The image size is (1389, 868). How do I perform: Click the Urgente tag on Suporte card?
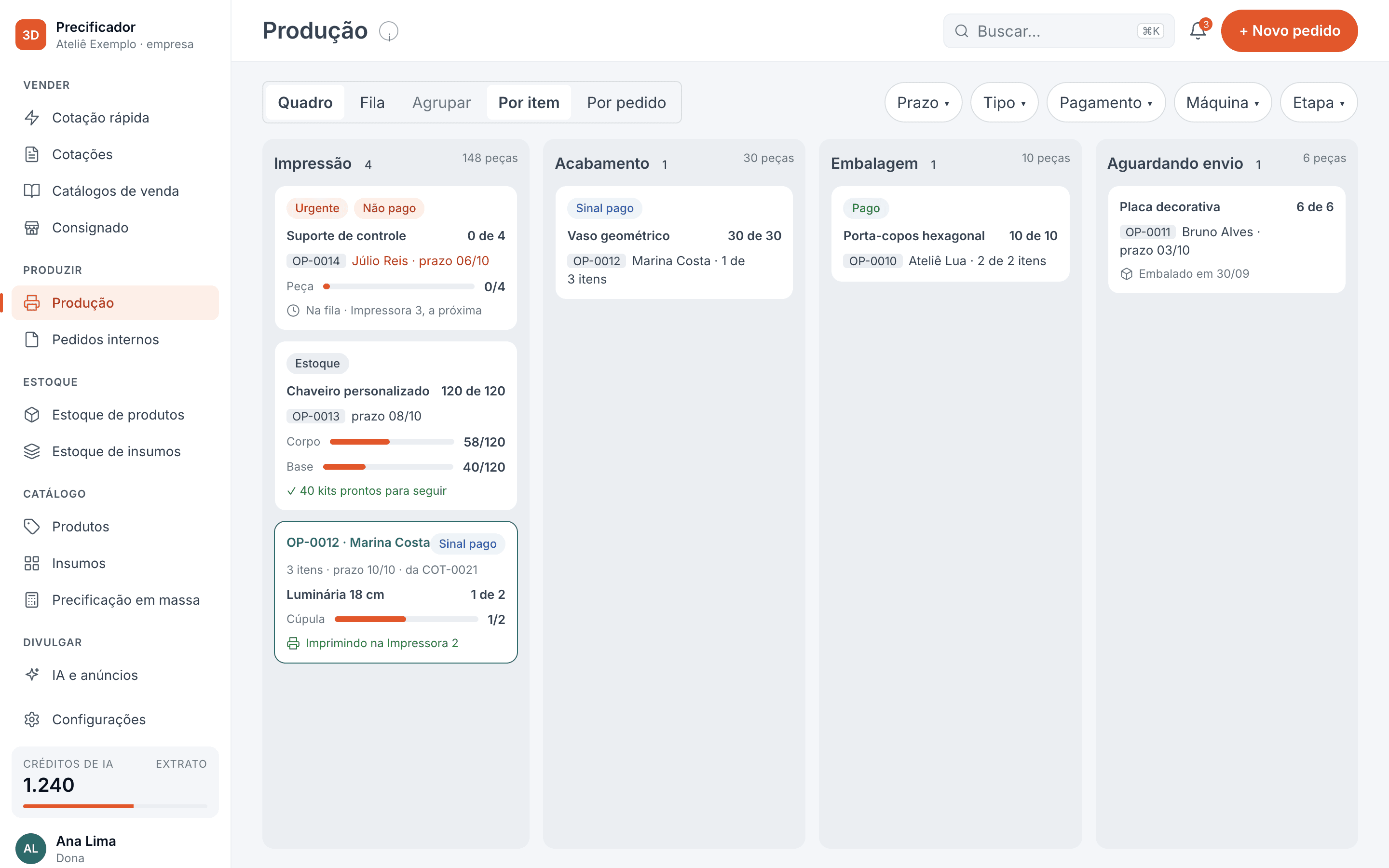[x=317, y=208]
